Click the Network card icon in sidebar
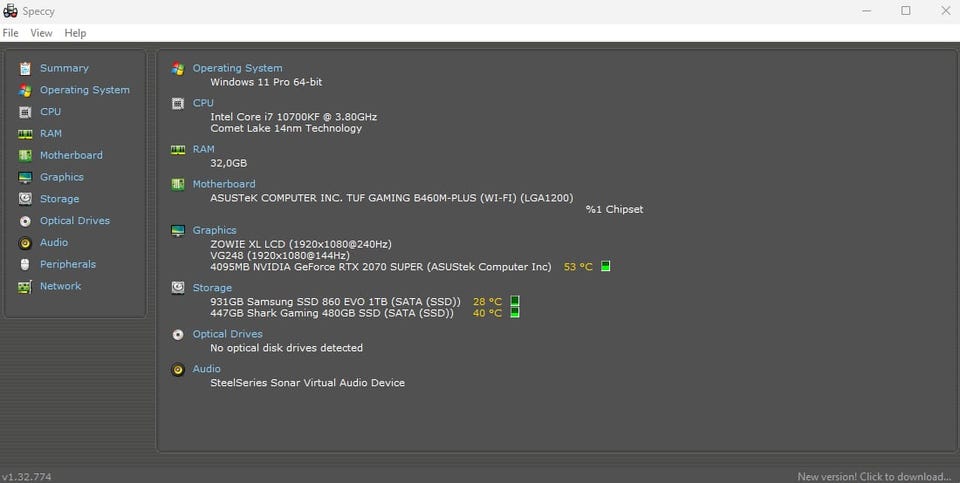The height and width of the screenshot is (483, 960). 25,286
